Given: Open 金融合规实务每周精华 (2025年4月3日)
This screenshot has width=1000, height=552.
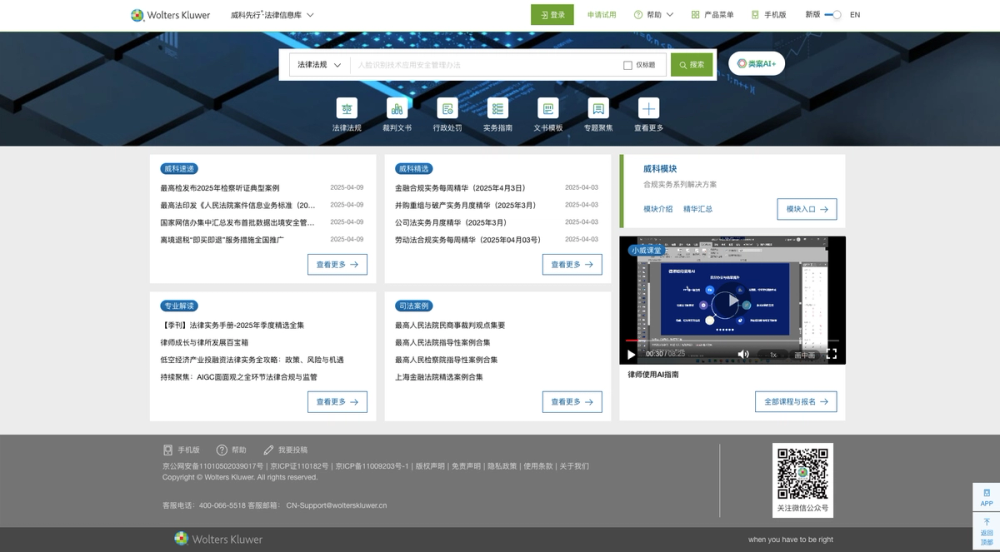Looking at the screenshot, I should [x=460, y=188].
